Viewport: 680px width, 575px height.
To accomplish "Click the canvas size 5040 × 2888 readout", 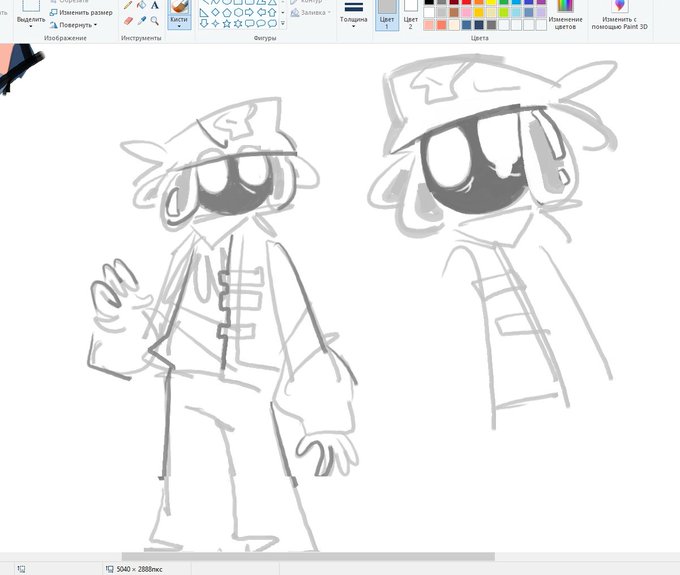I will (x=139, y=569).
